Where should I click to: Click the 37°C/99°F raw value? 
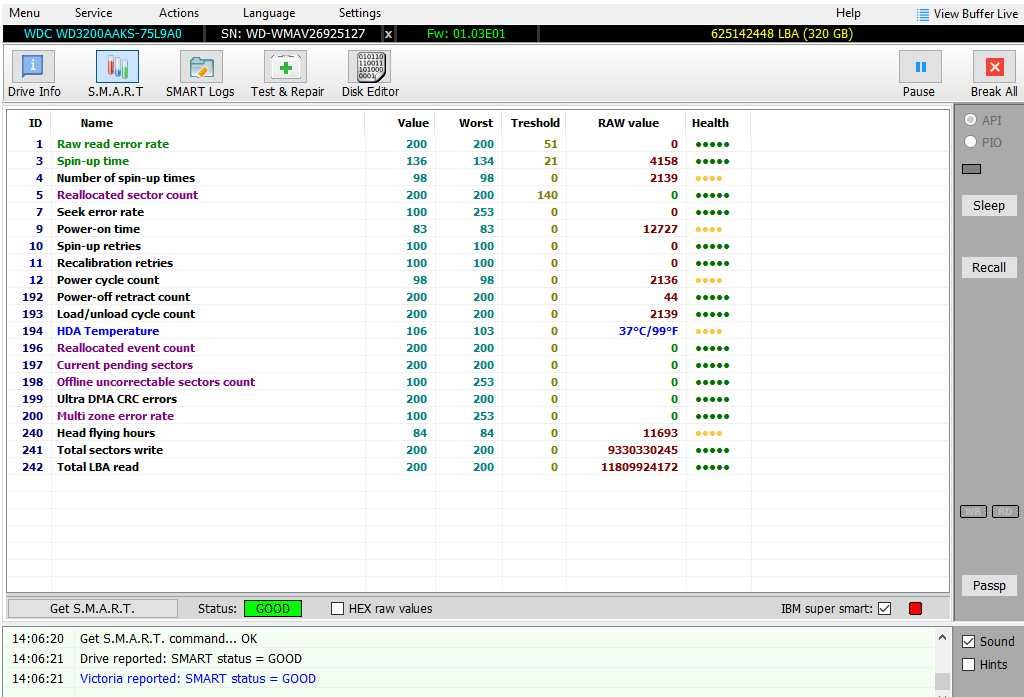(648, 331)
